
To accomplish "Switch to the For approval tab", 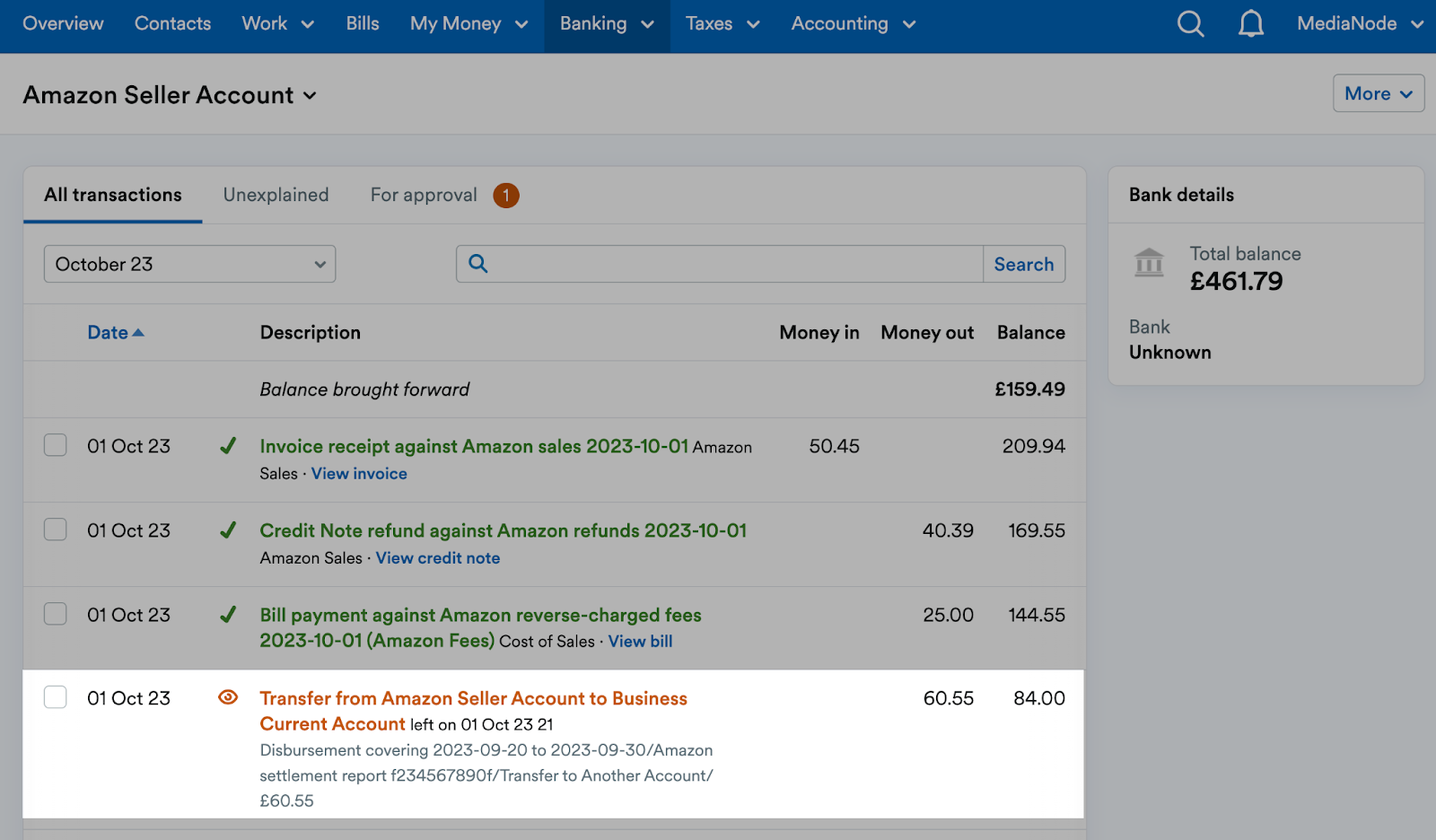I will point(424,195).
